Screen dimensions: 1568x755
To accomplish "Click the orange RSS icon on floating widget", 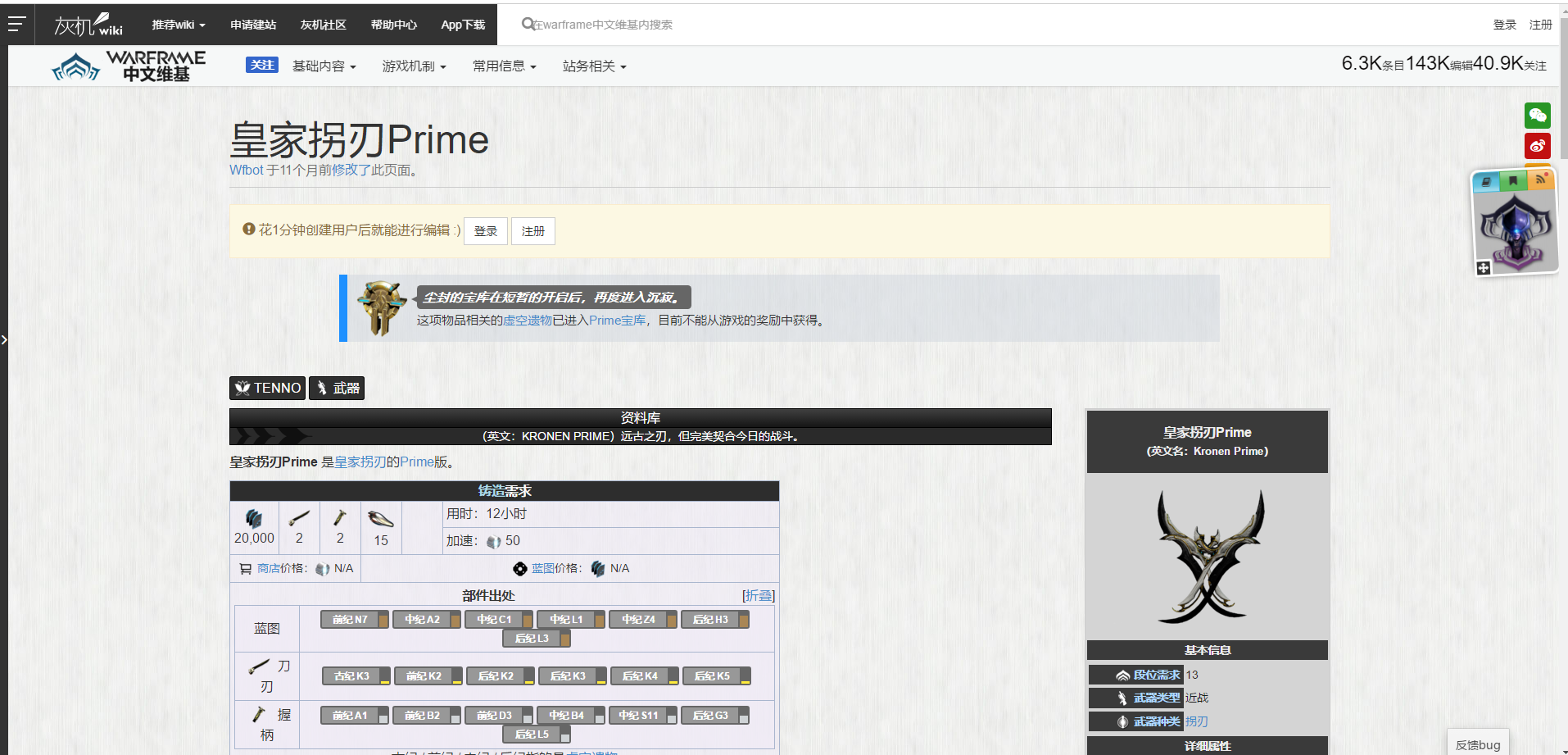I will (x=1541, y=178).
